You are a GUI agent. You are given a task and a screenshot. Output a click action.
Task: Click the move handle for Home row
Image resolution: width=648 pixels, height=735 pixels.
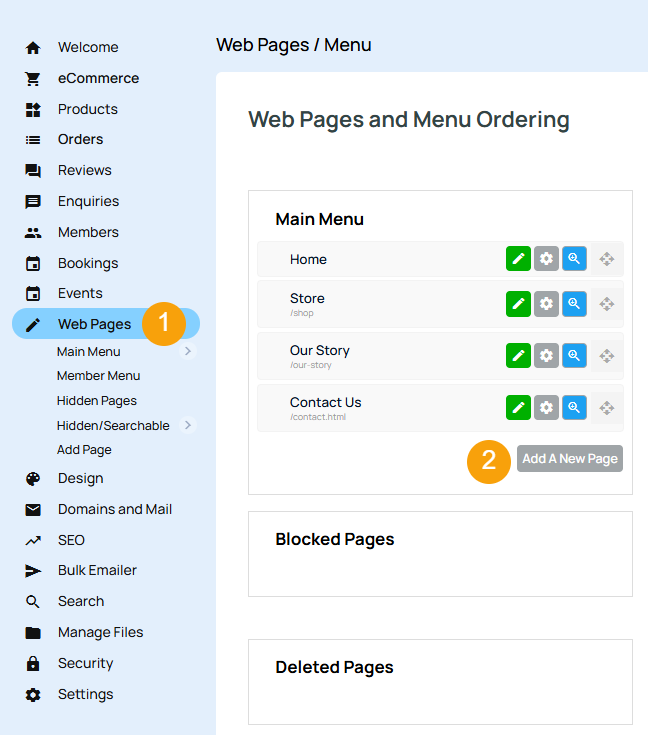pos(606,259)
